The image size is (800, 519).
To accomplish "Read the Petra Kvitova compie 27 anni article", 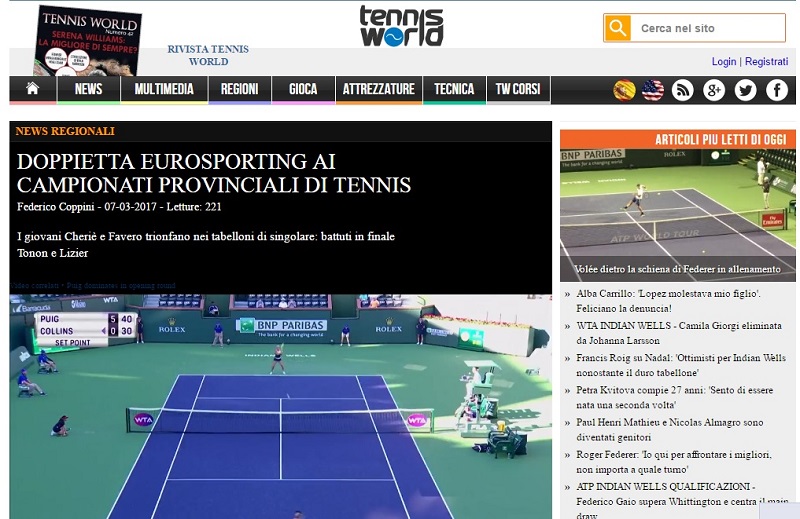I will (x=674, y=398).
